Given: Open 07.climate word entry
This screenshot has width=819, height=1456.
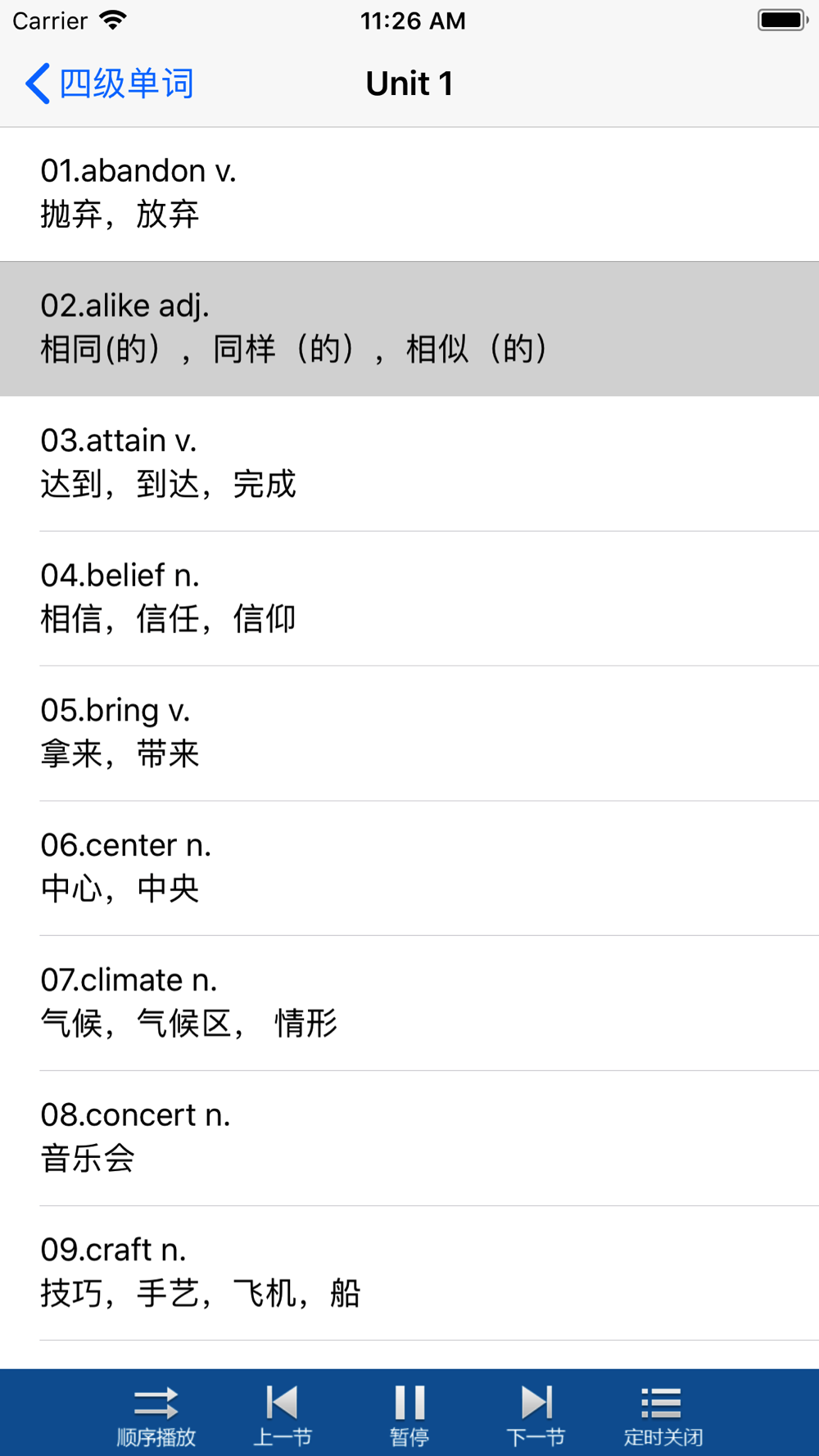Looking at the screenshot, I should 409,1002.
